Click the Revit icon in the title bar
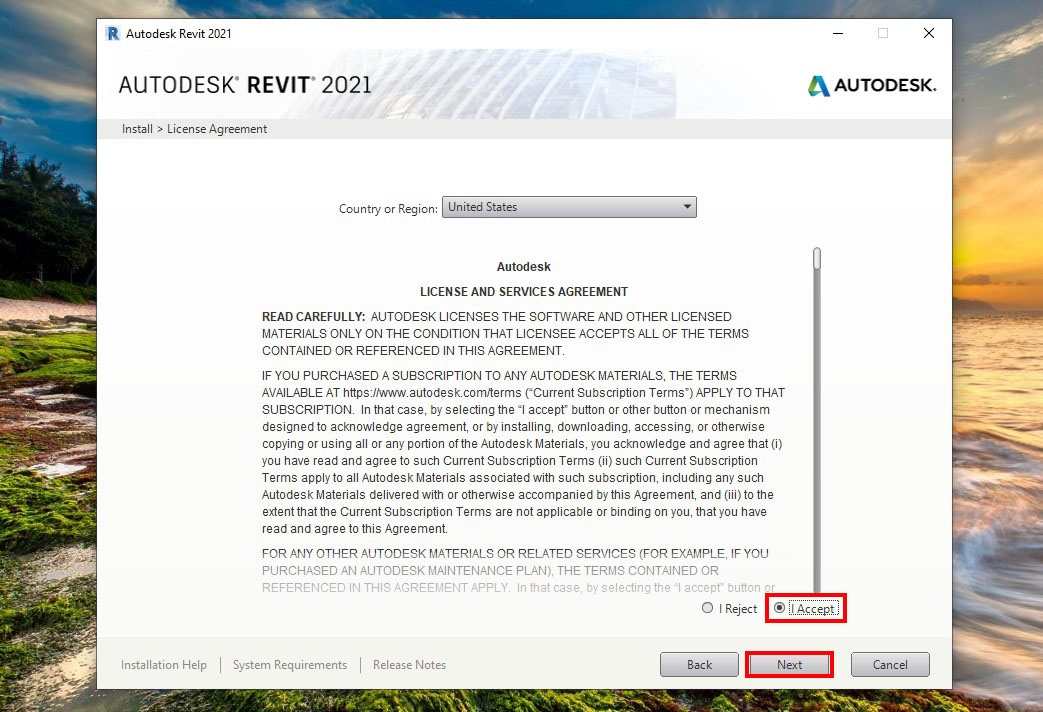The height and width of the screenshot is (712, 1043). click(112, 33)
